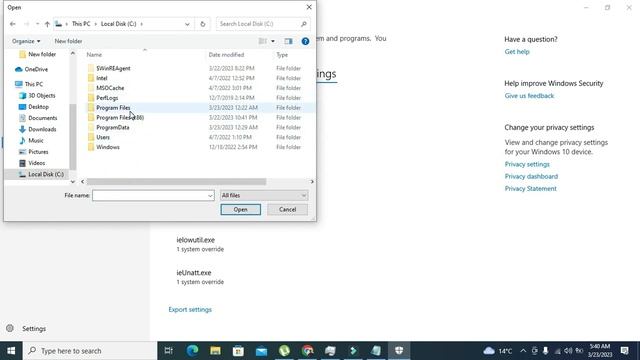Click the microphone icon in system tray
The image size is (640, 360).
coord(545,351)
